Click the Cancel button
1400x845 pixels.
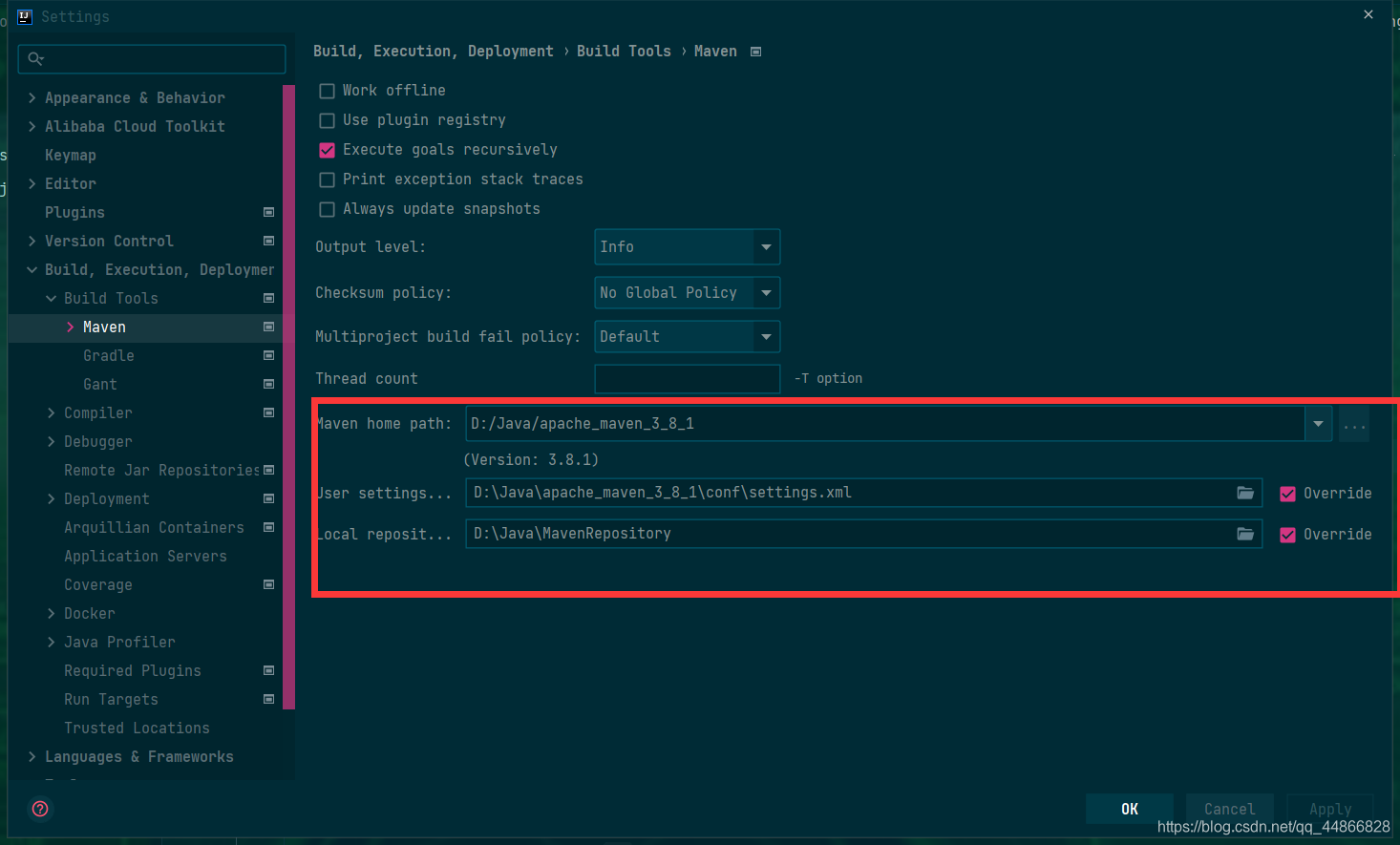click(x=1230, y=809)
